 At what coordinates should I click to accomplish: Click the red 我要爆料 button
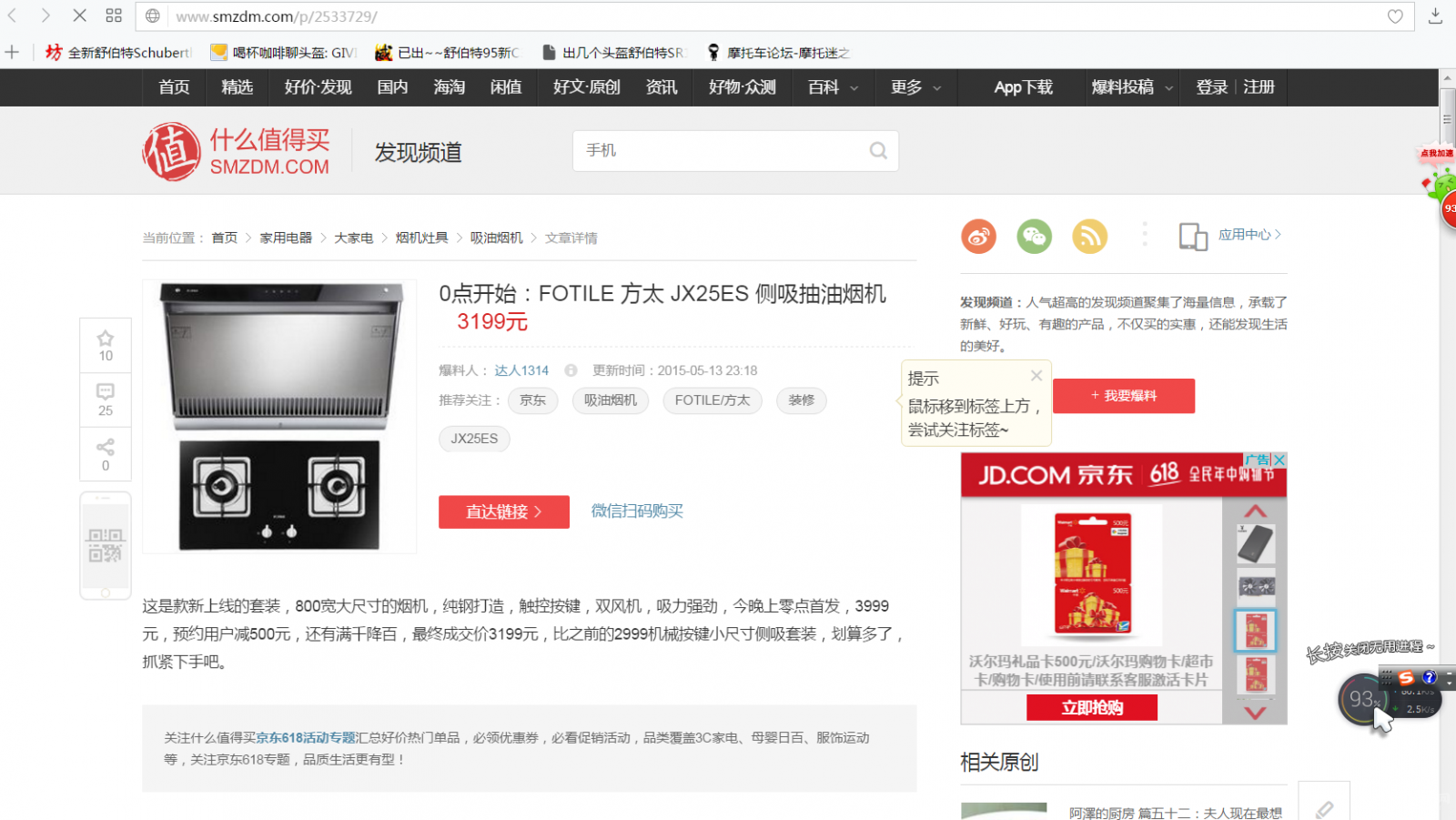pos(1124,396)
